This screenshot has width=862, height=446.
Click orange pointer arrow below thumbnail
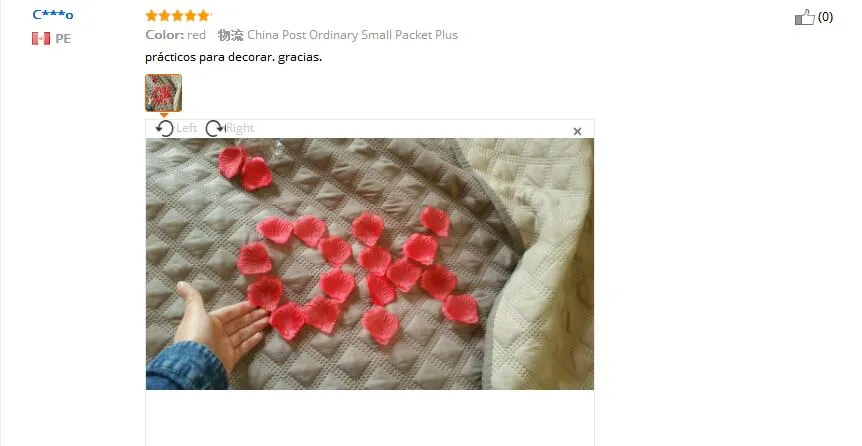pos(164,115)
